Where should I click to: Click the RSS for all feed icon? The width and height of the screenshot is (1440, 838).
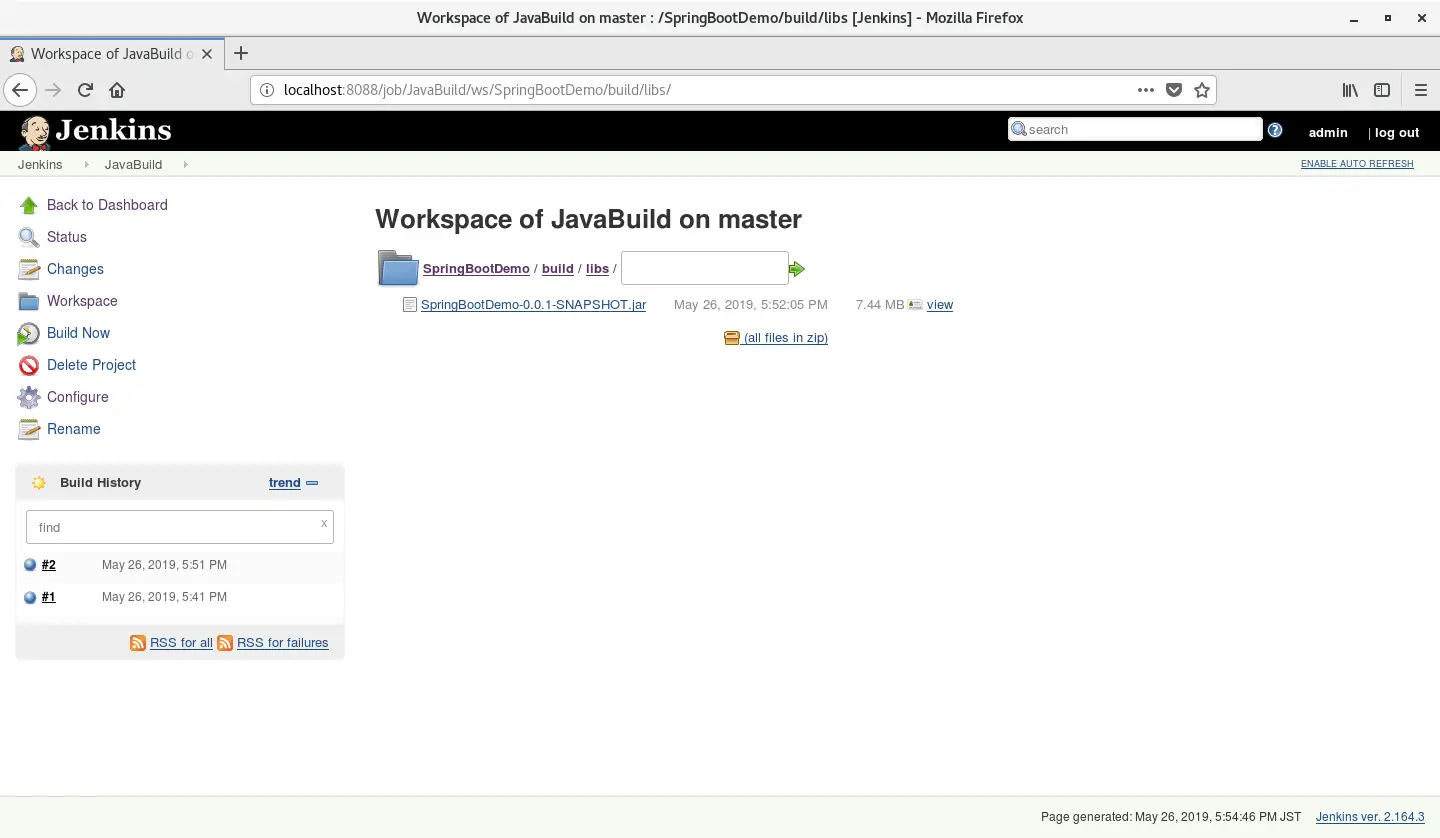tap(138, 643)
